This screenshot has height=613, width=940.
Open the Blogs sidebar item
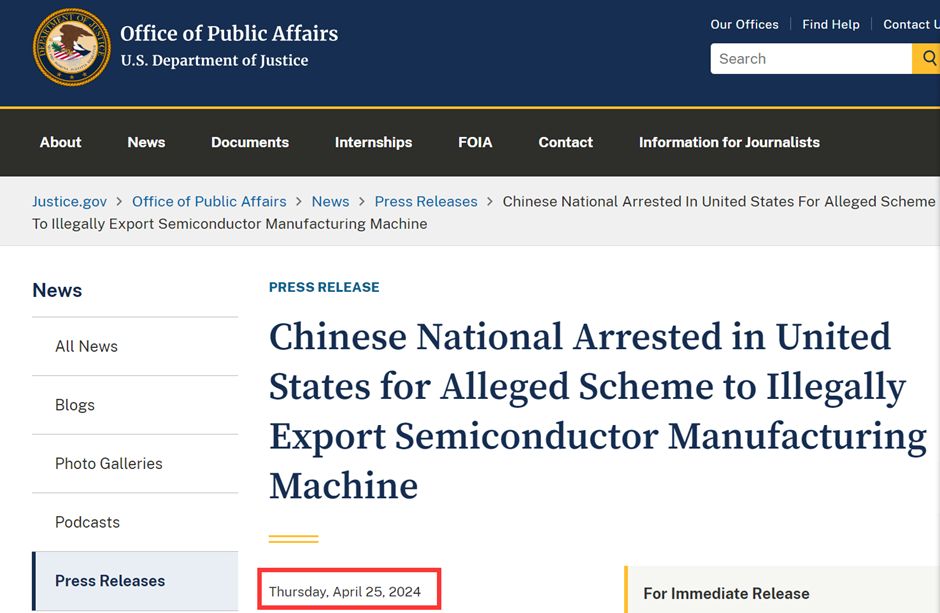click(x=74, y=405)
